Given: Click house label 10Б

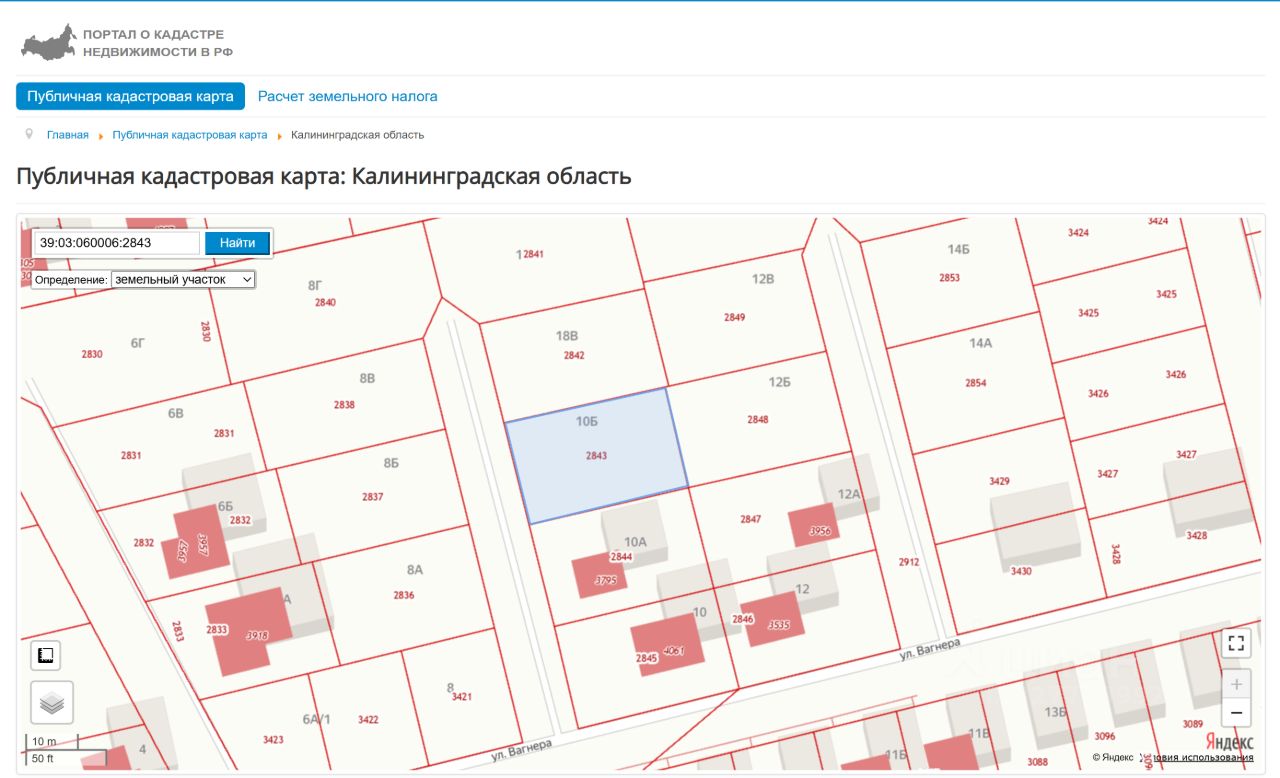Looking at the screenshot, I should coord(587,422).
